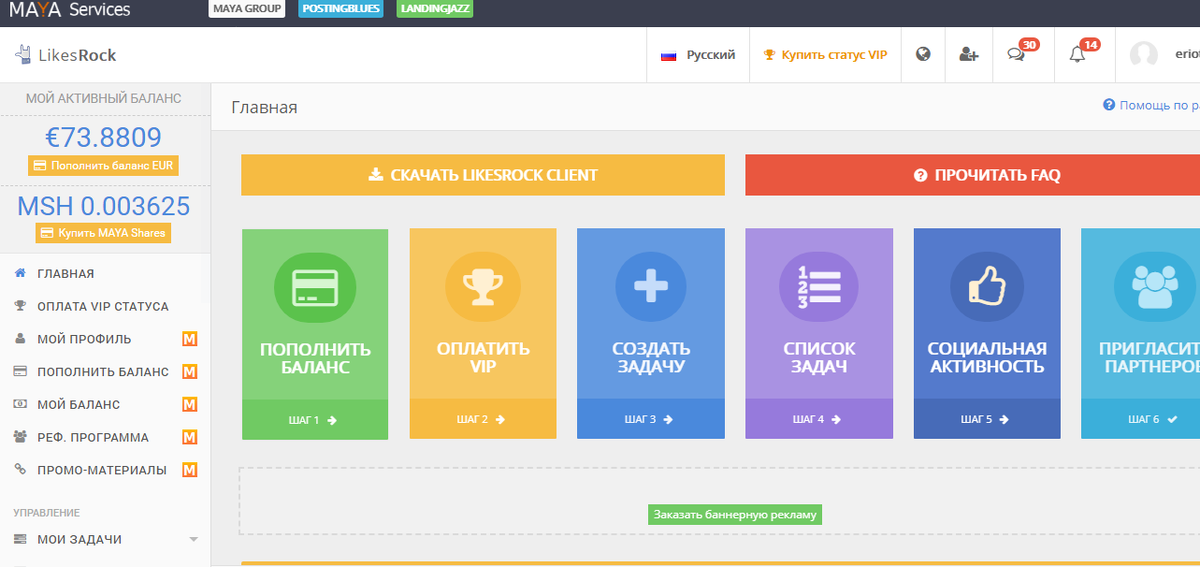Click the LikesRock logo
Viewport: 1200px width, 567px height.
(66, 55)
